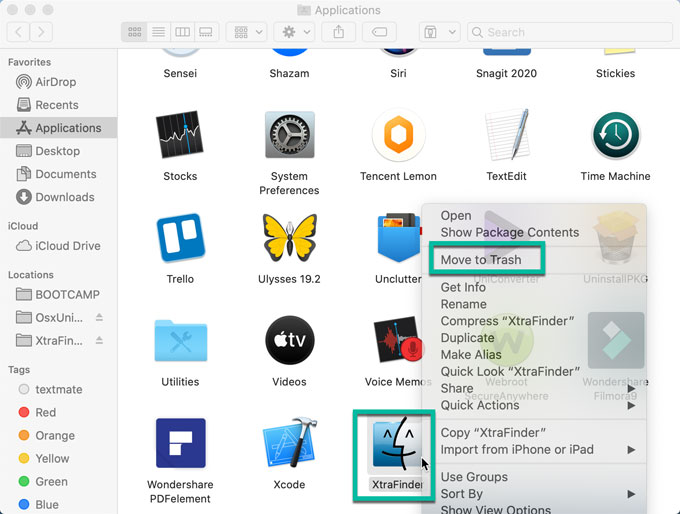Eject the XtraFin... volume
This screenshot has height=514, width=680.
click(x=99, y=340)
